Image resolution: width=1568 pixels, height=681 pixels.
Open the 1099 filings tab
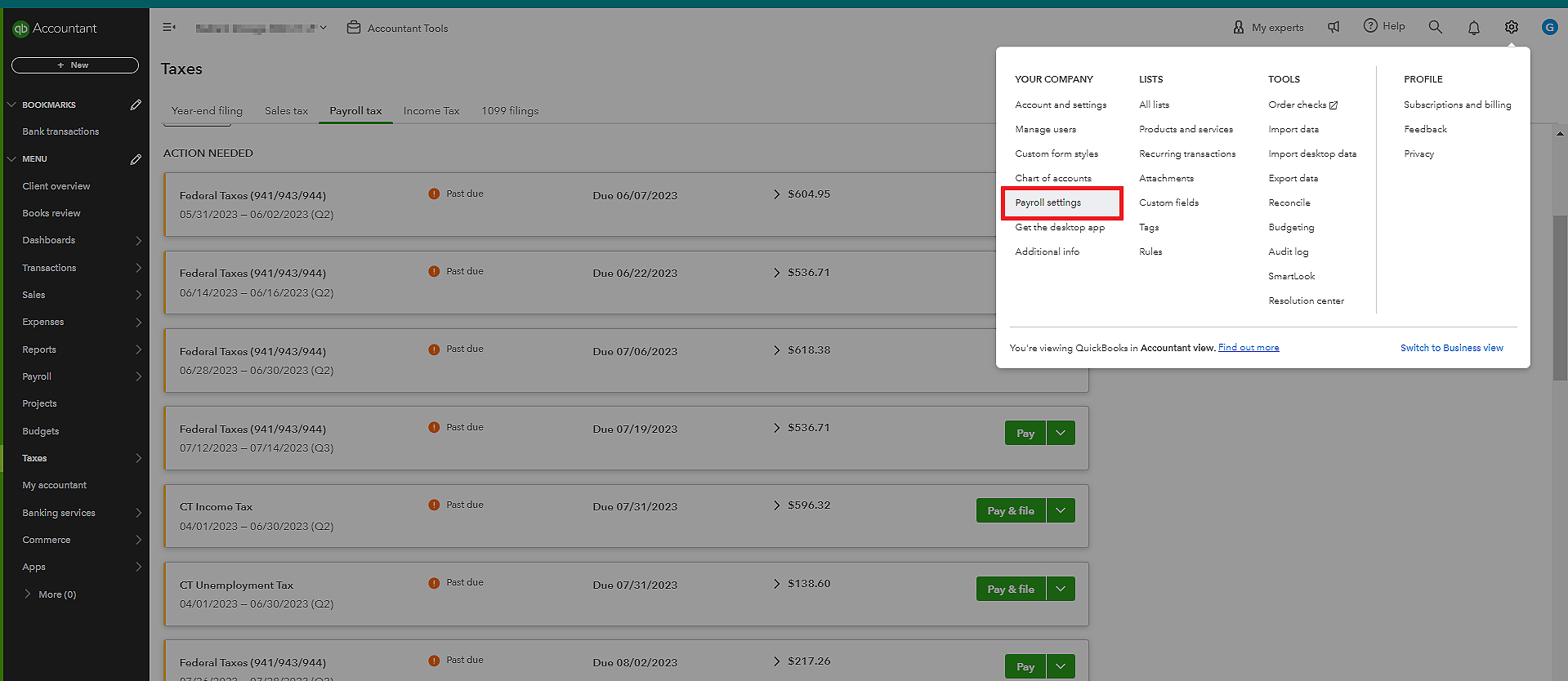click(x=510, y=111)
